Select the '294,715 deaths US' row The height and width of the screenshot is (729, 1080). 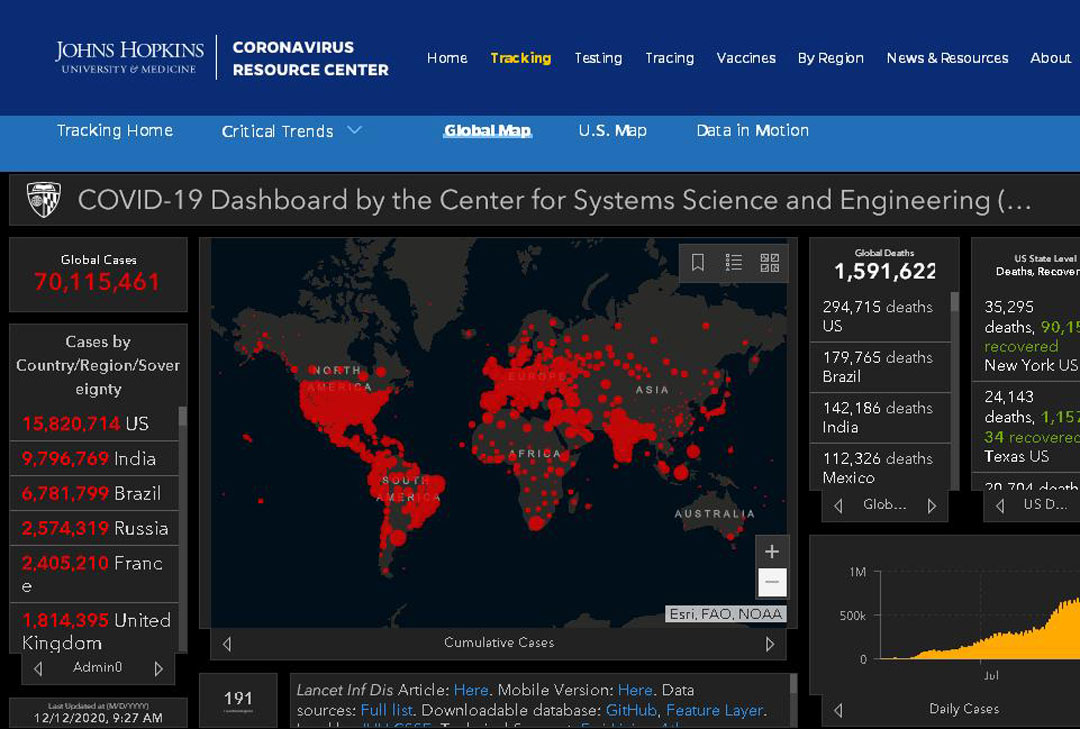pyautogui.click(x=880, y=316)
